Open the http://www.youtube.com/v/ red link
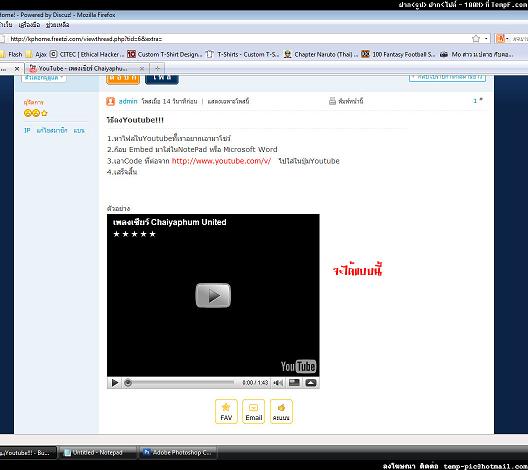 pos(221,161)
